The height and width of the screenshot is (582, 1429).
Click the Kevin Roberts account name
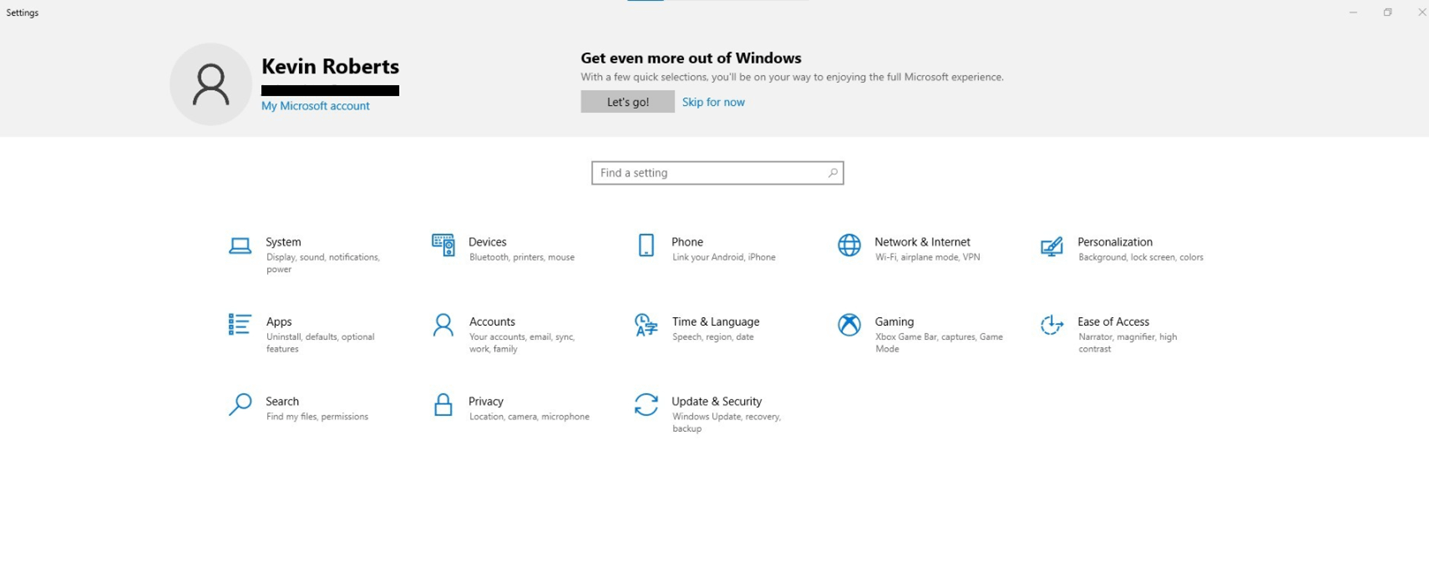pyautogui.click(x=330, y=67)
